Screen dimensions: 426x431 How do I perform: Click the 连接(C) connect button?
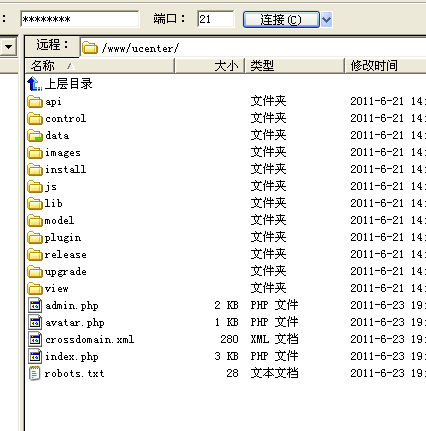pos(281,20)
